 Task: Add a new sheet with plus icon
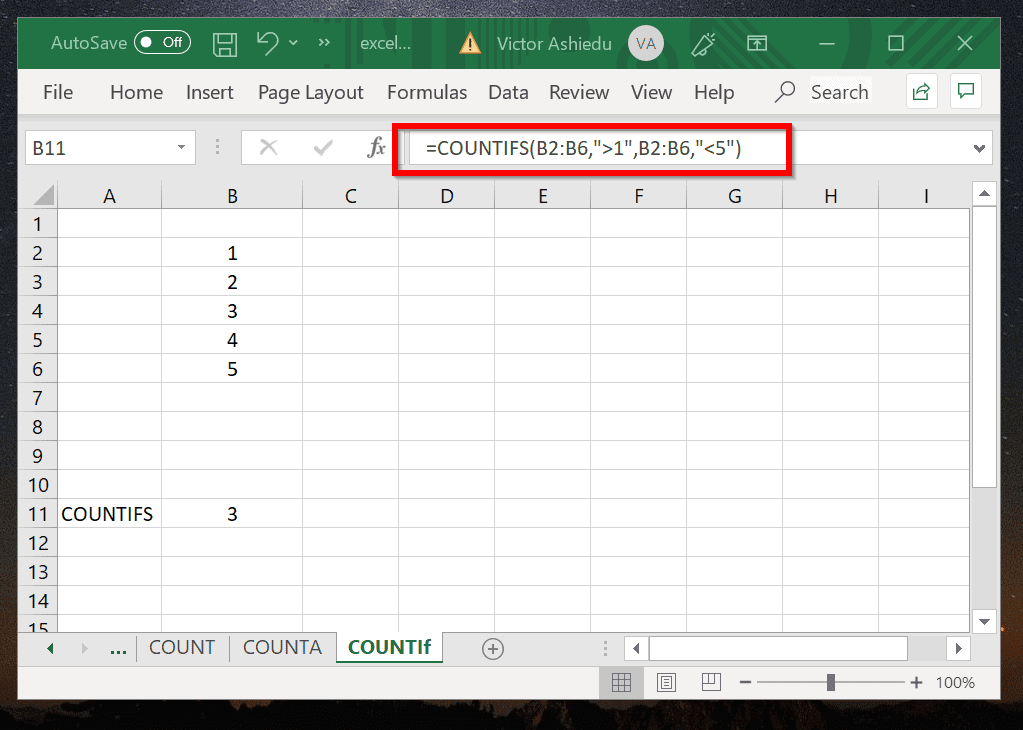pyautogui.click(x=493, y=649)
